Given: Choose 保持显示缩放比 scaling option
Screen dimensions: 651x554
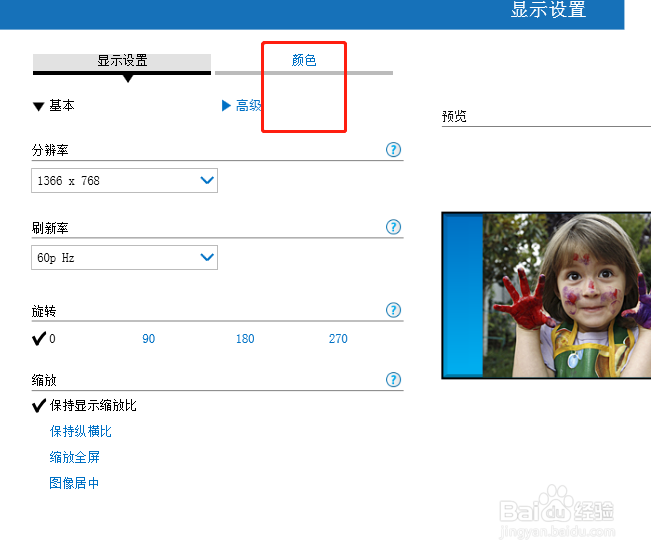Looking at the screenshot, I should click(84, 405).
